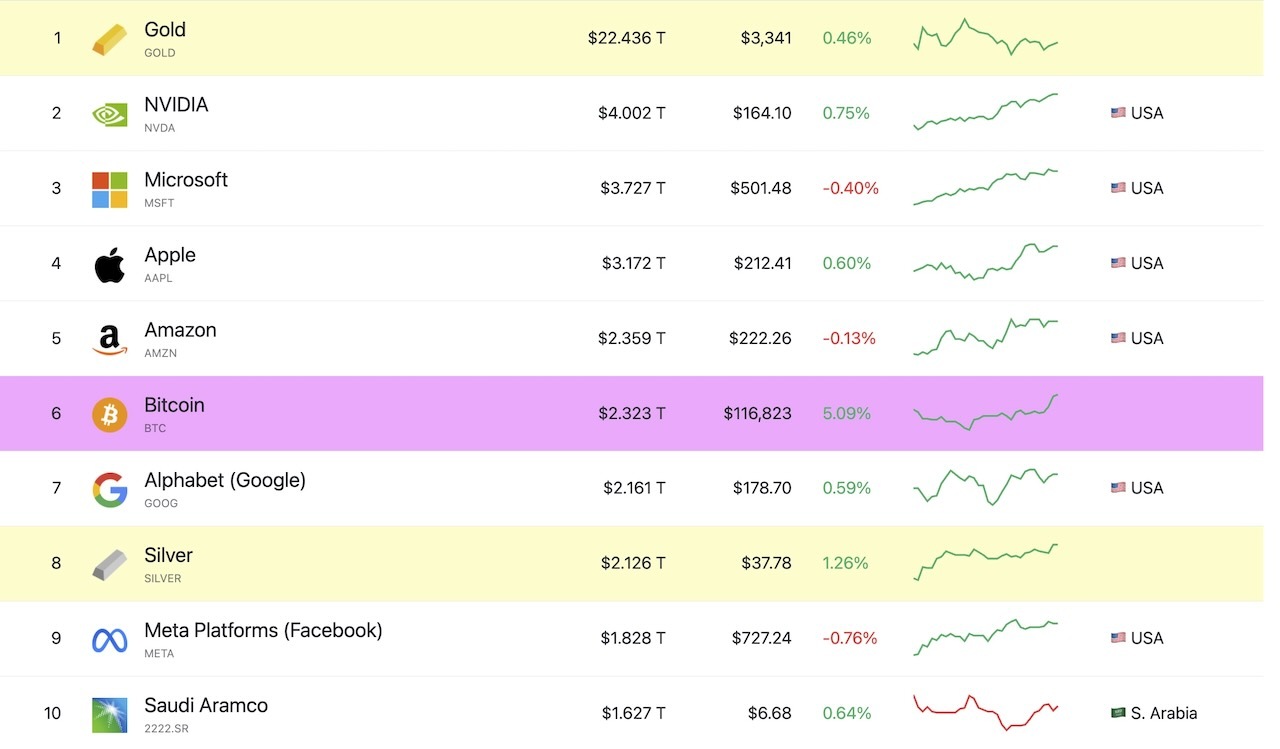Image resolution: width=1280 pixels, height=749 pixels.
Task: Click the S. Arabia country label
Action: 1164,713
